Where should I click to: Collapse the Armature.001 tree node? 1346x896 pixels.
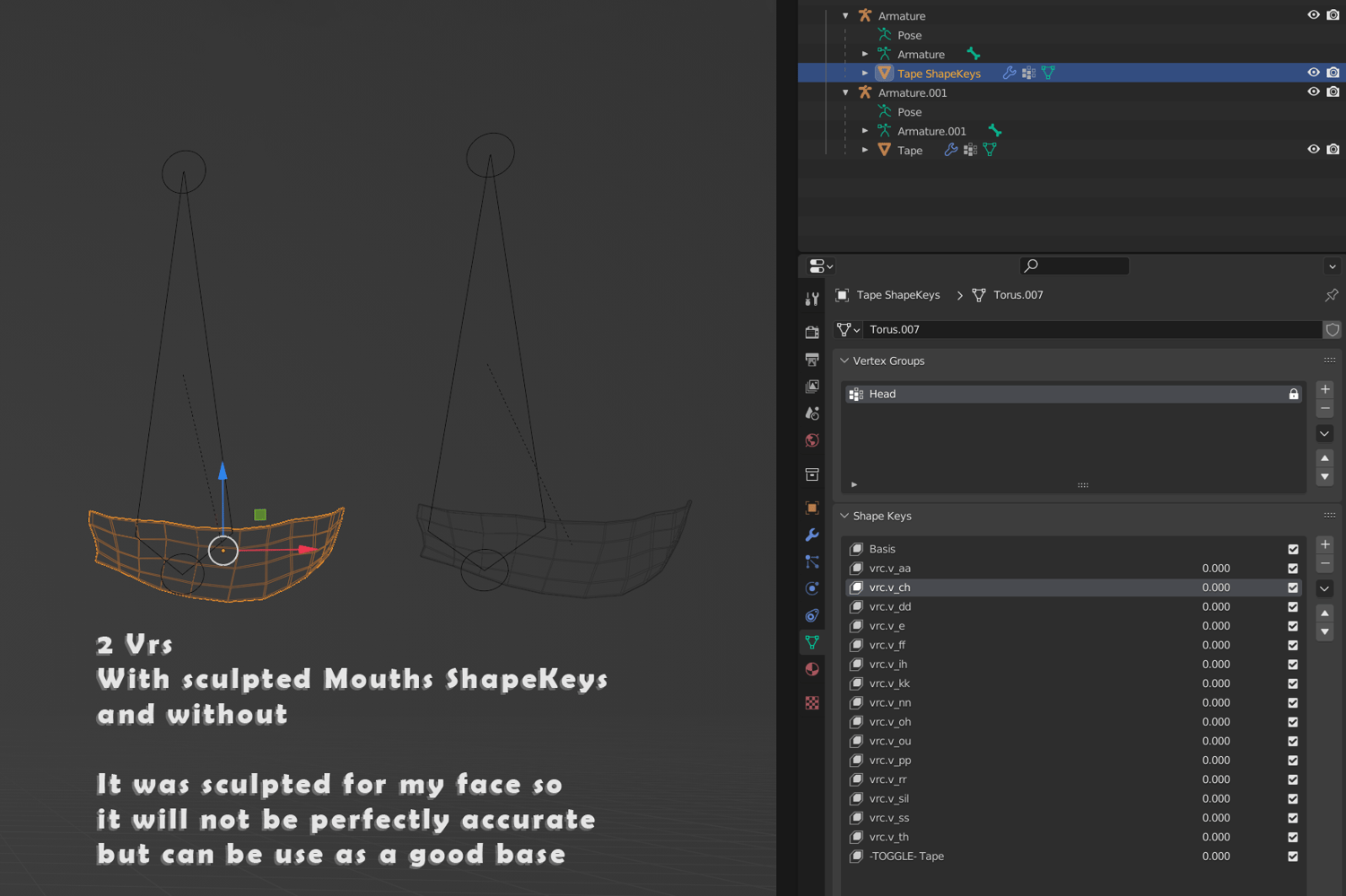click(845, 92)
